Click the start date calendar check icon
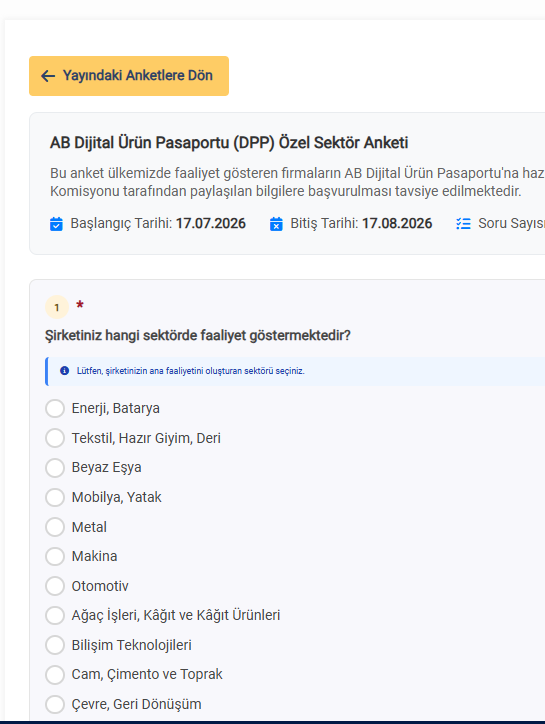The width and height of the screenshot is (545, 724). point(56,224)
